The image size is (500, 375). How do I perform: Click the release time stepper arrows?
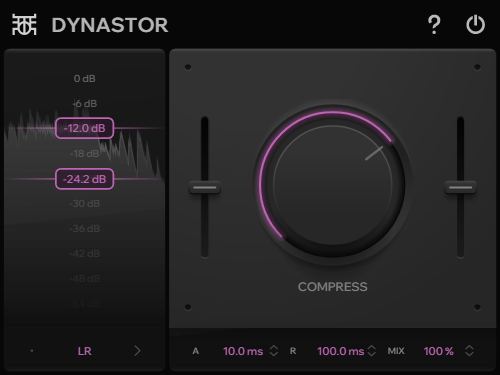(372, 351)
